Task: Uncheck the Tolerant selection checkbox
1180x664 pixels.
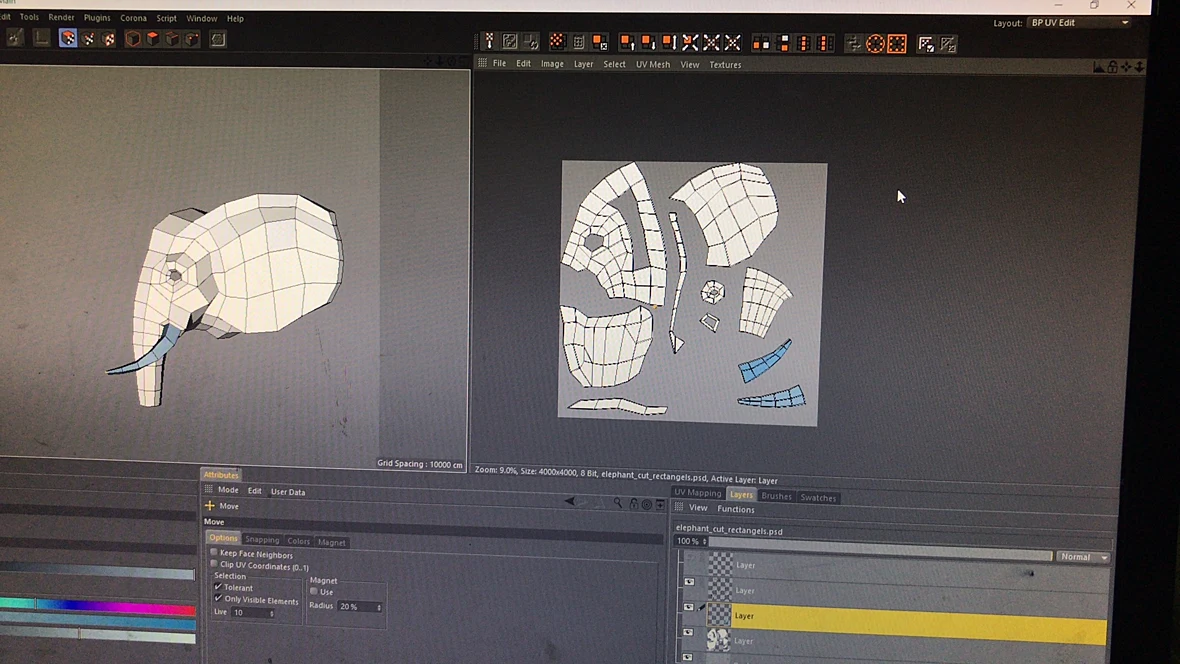Action: pos(218,586)
